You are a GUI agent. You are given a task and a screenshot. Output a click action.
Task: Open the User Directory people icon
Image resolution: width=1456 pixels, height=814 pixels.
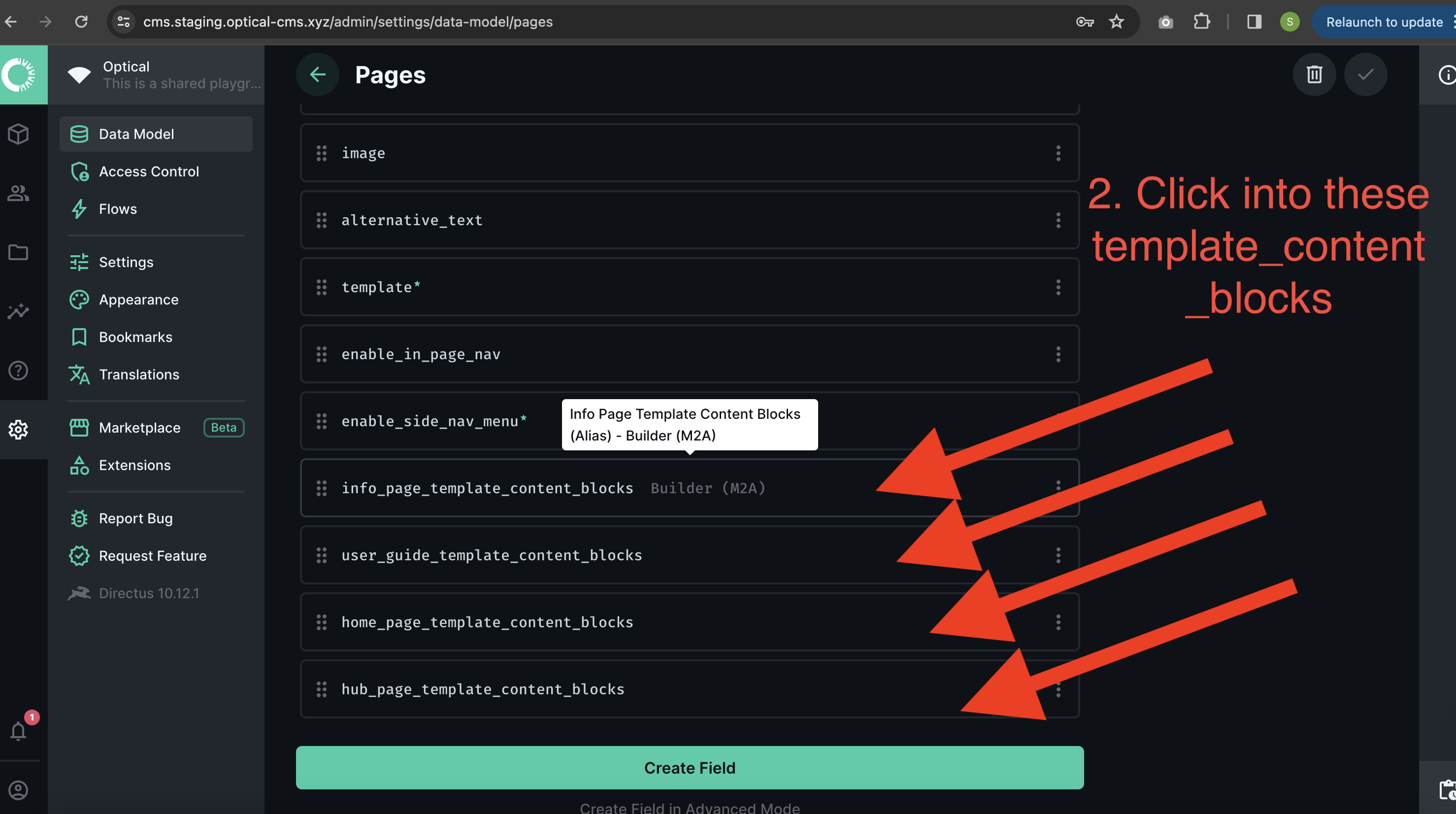pos(18,193)
